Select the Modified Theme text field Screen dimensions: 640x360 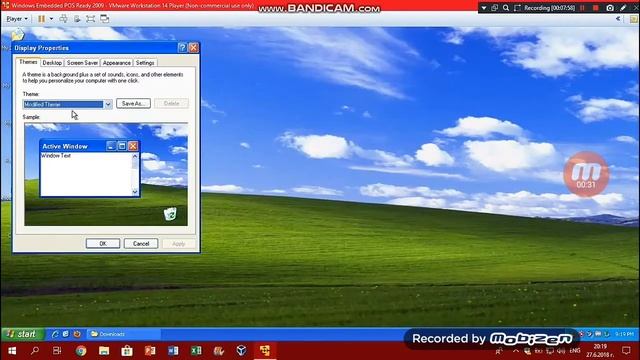click(x=63, y=104)
